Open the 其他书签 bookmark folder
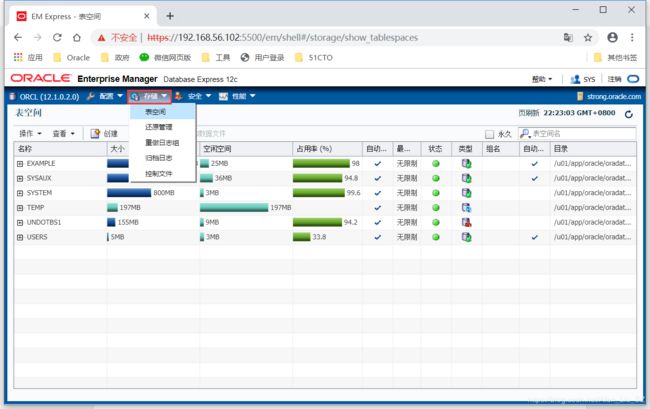This screenshot has width=650, height=409. point(615,58)
